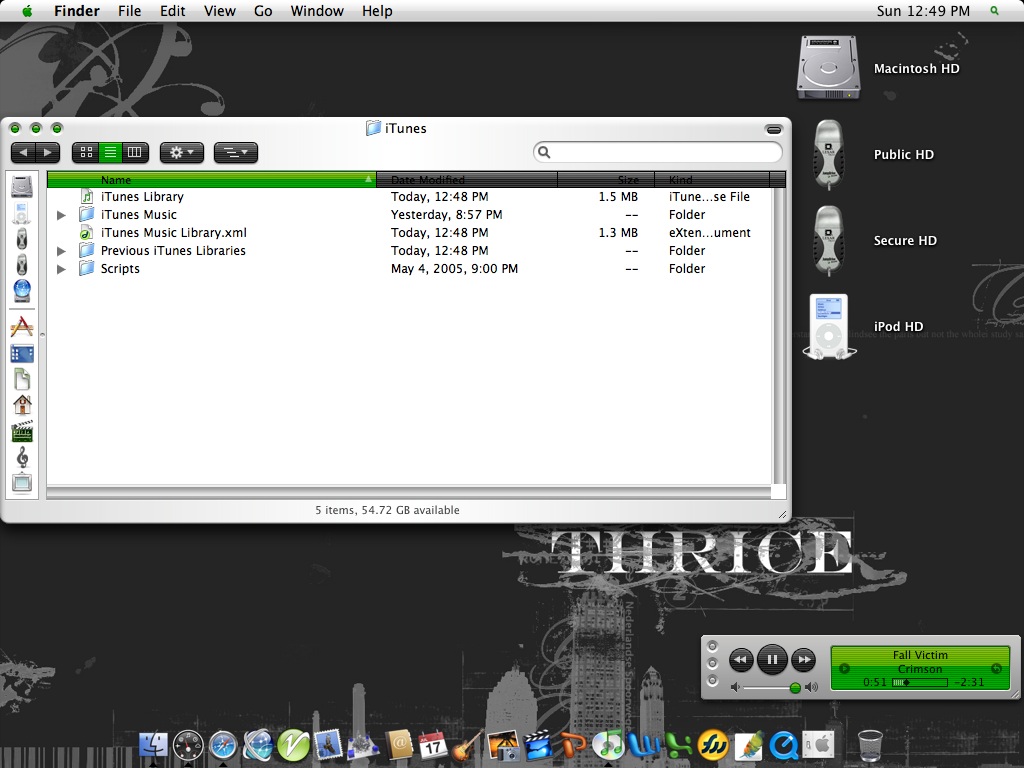The image size is (1024, 768).
Task: Switch Finder to list view
Action: pyautogui.click(x=110, y=152)
